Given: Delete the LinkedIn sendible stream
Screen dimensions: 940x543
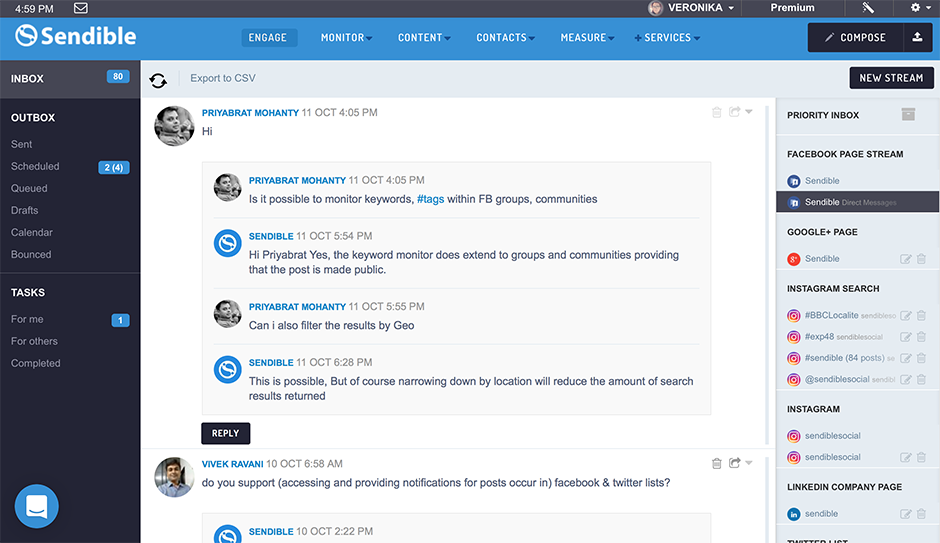Looking at the screenshot, I should pyautogui.click(x=921, y=514).
